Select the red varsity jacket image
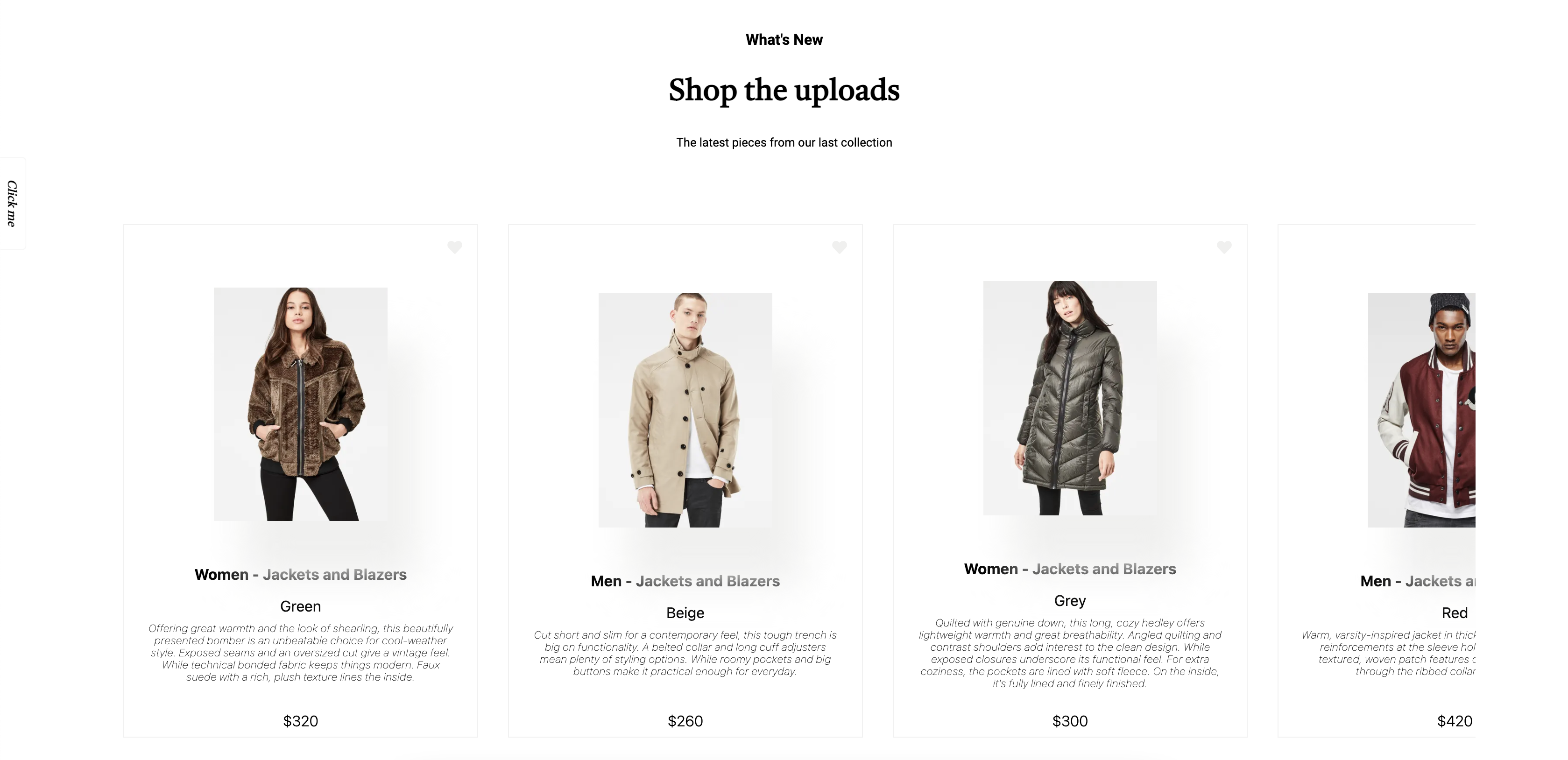Viewport: 1568px width, 760px height. 1421,410
